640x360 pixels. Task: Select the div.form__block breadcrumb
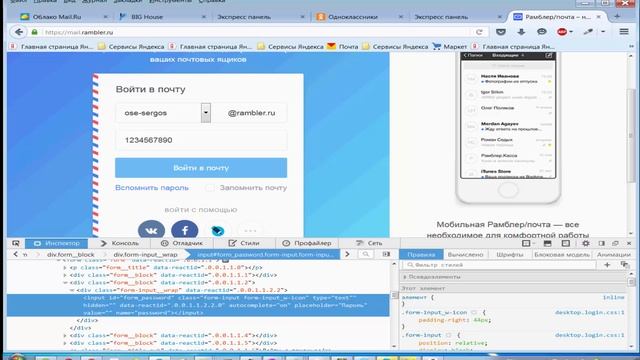click(x=70, y=254)
